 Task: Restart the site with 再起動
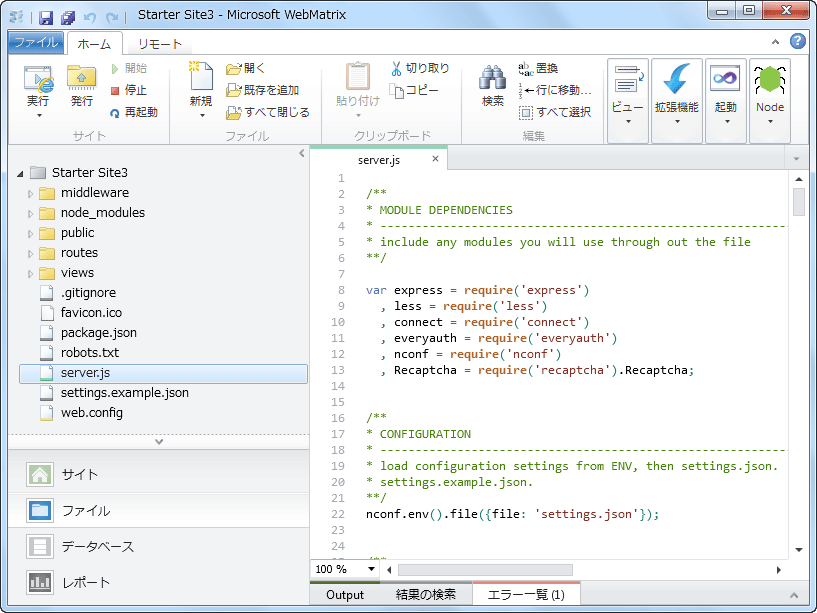[134, 112]
